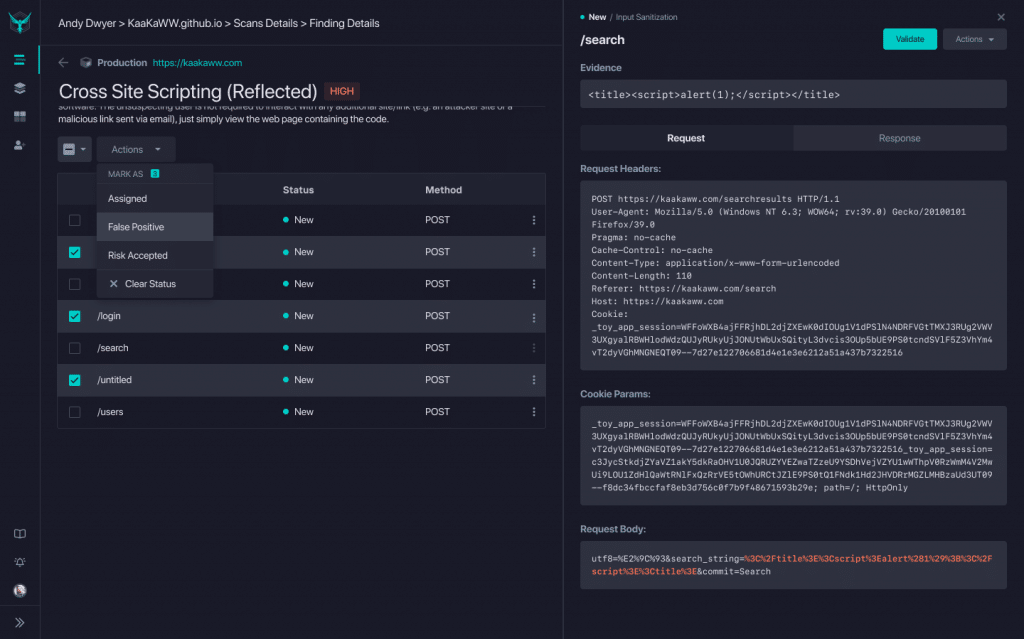Click the HIGH severity badge
Image resolution: width=1024 pixels, height=639 pixels.
[342, 91]
